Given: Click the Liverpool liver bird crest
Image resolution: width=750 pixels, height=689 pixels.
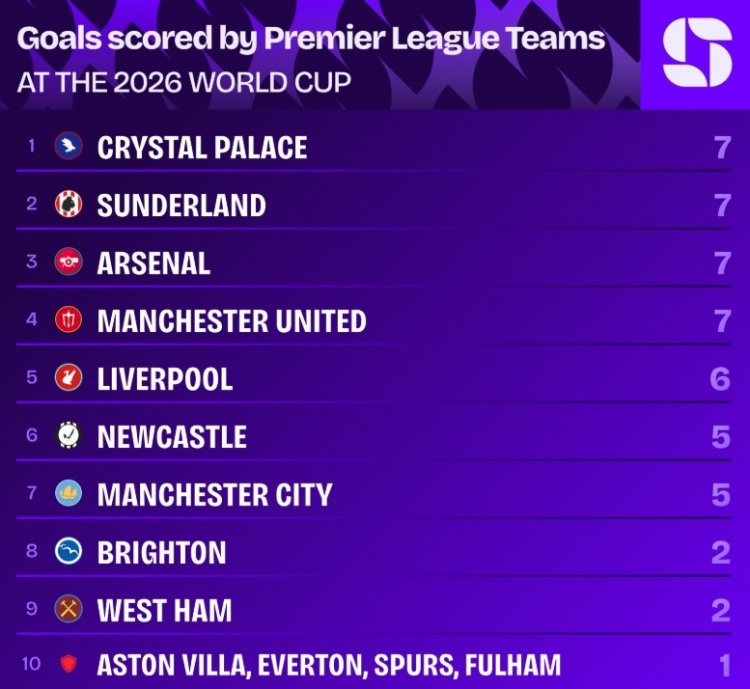Looking at the screenshot, I should [68, 377].
